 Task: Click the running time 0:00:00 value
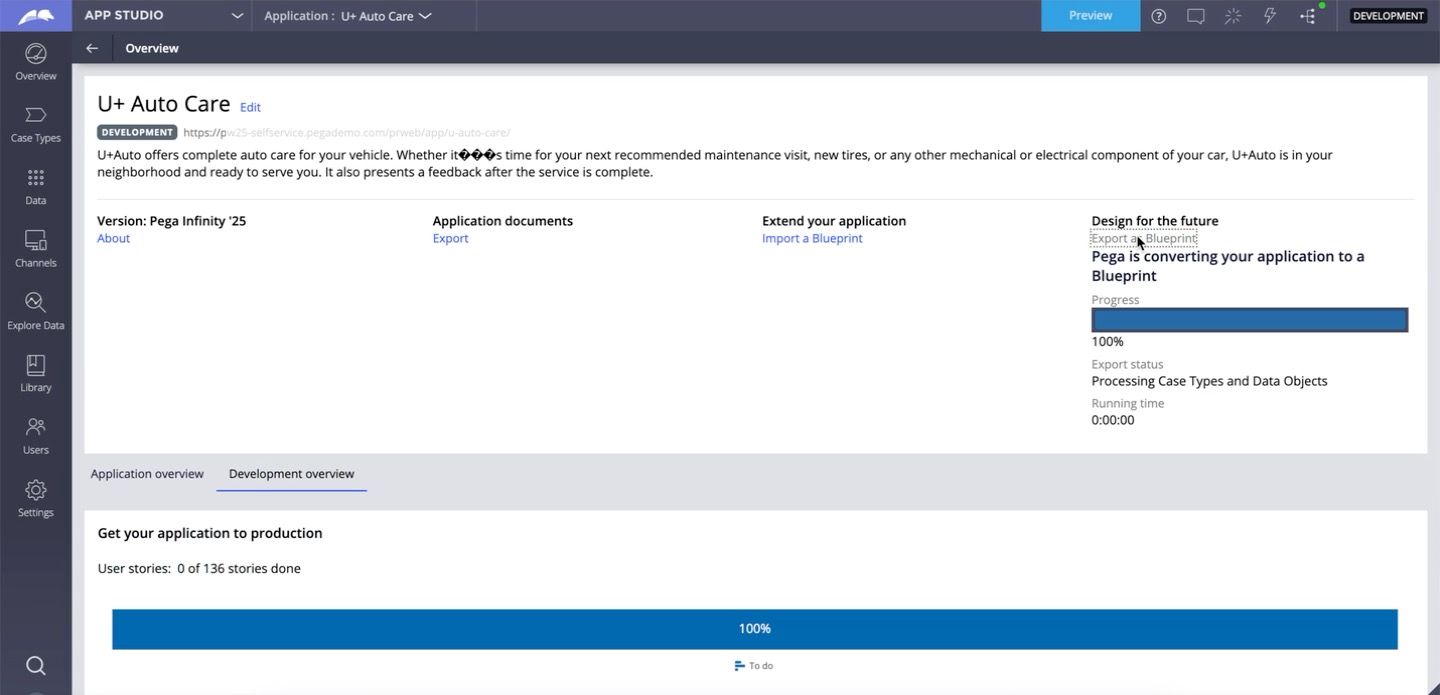[x=1113, y=420]
